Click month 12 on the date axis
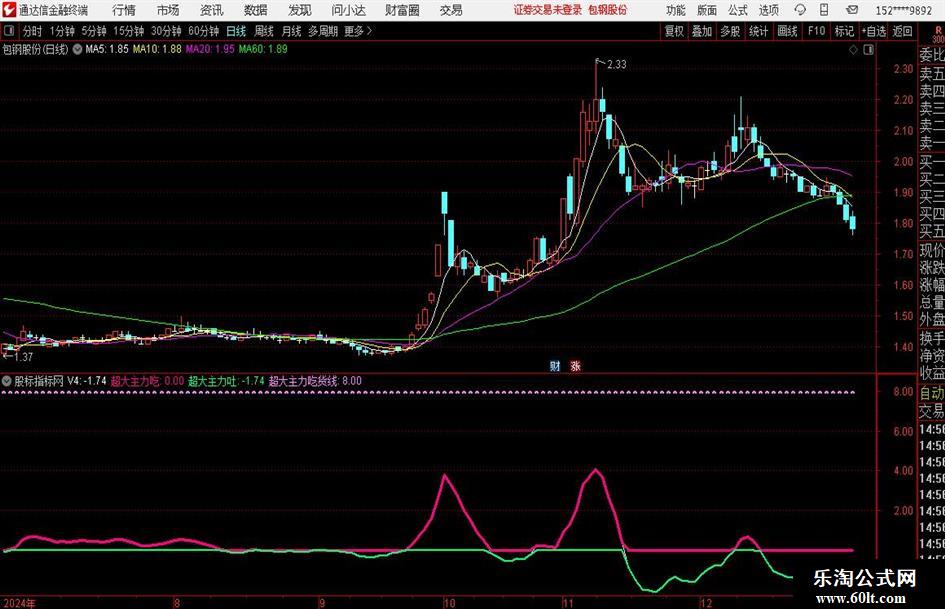 (x=706, y=603)
